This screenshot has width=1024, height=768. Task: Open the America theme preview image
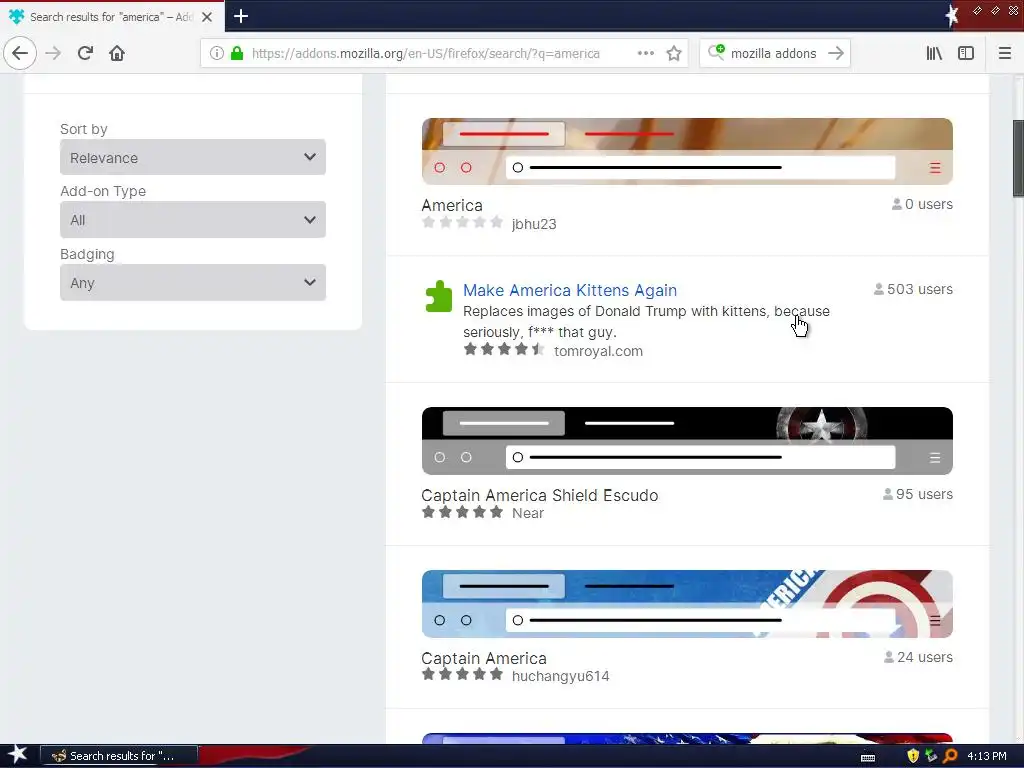pos(687,152)
